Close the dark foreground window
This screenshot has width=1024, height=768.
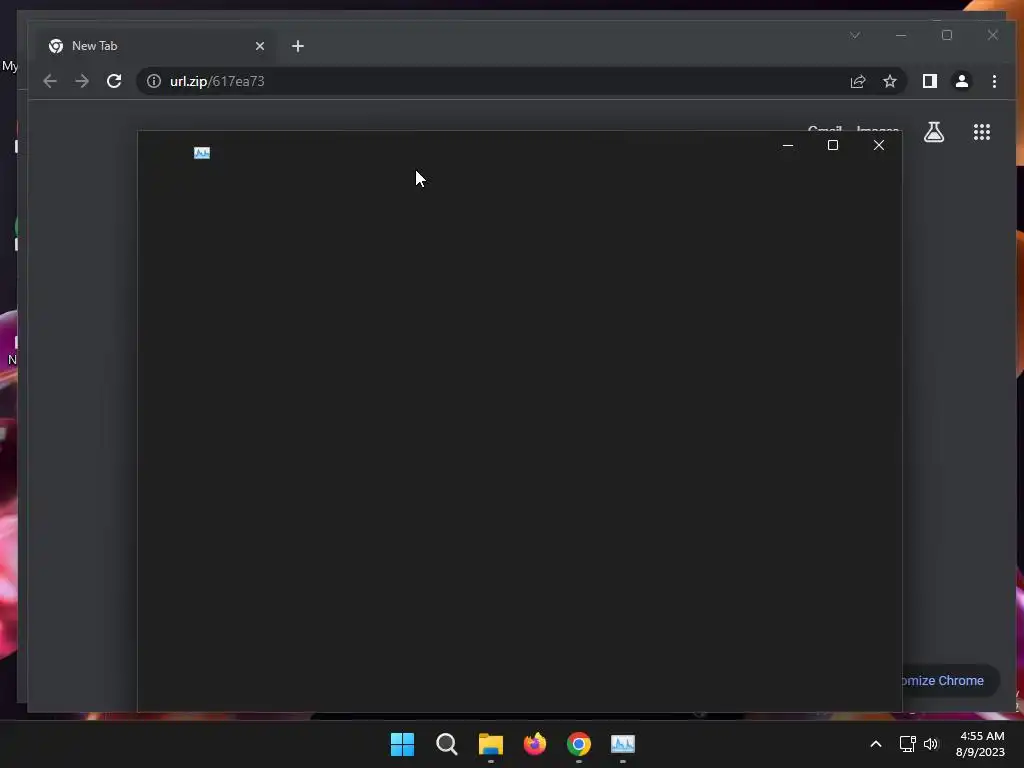pos(878,145)
